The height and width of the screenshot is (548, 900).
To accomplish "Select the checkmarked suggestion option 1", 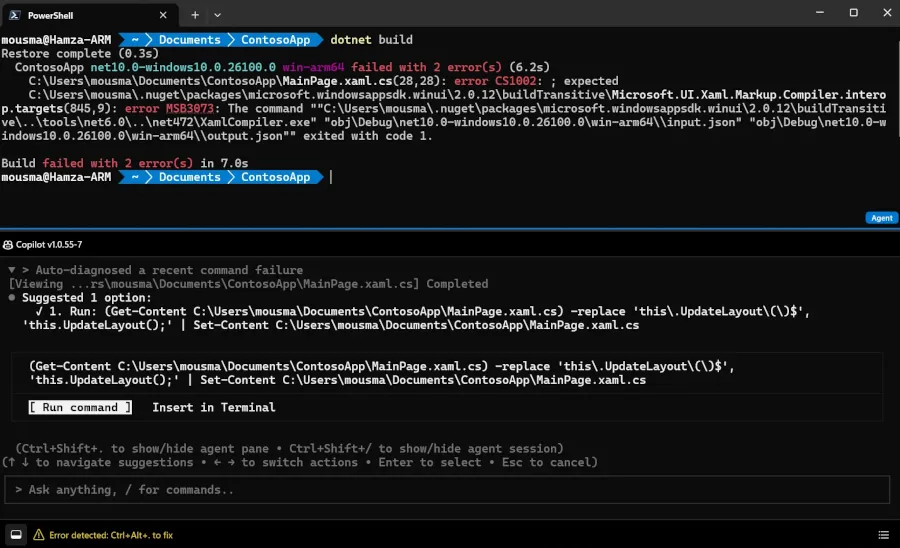I will tap(416, 318).
